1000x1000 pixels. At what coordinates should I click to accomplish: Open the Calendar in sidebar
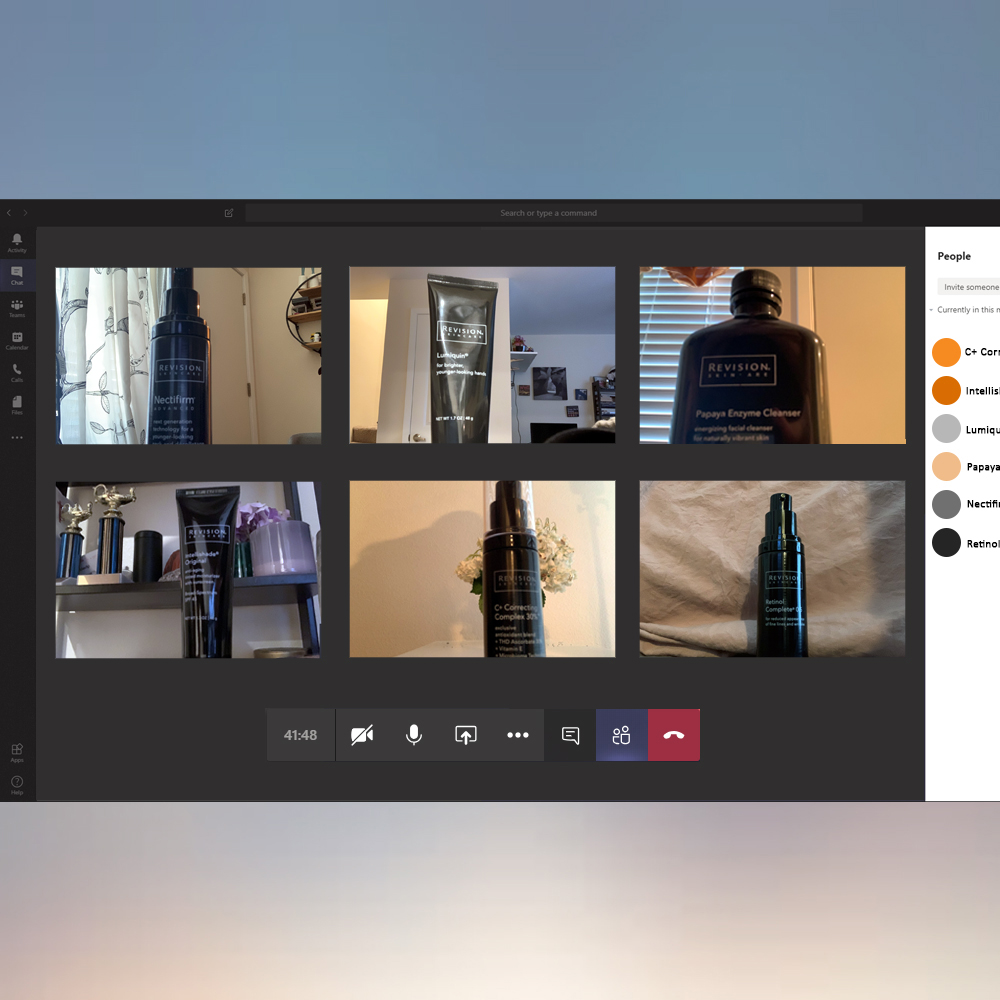17,341
